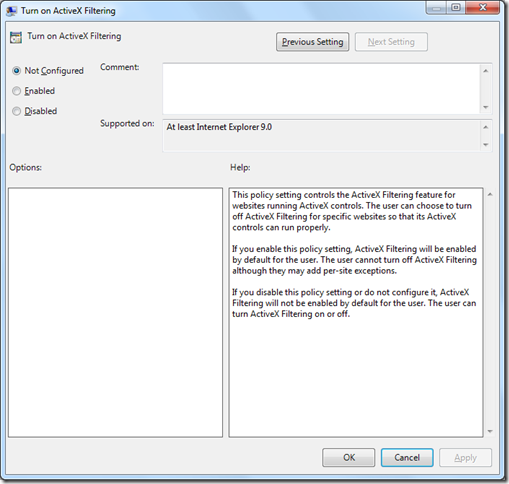This screenshot has height=484, width=509.
Task: Click the Supported on scroll up arrow
Action: click(x=486, y=127)
